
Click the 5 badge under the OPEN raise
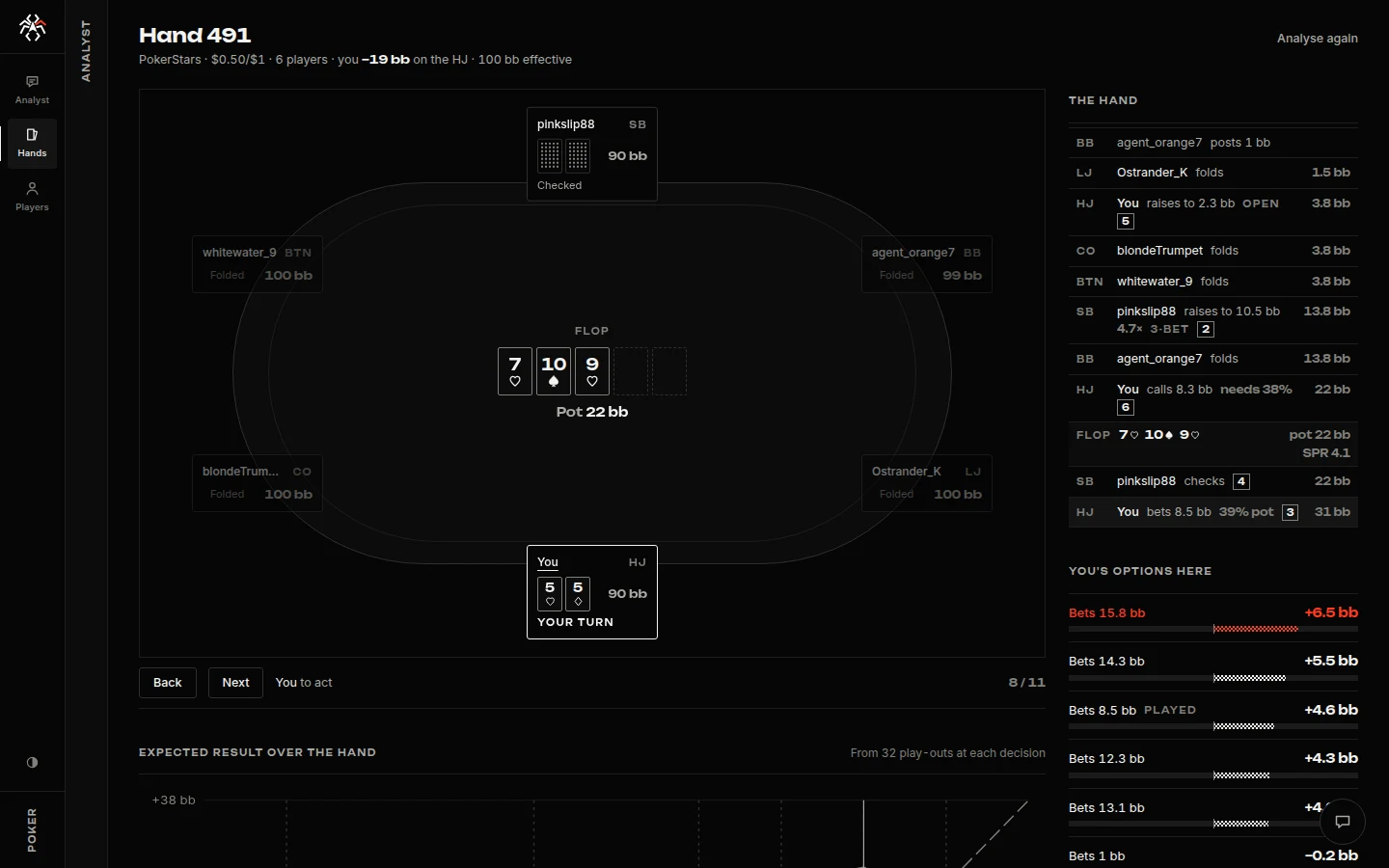1125,222
